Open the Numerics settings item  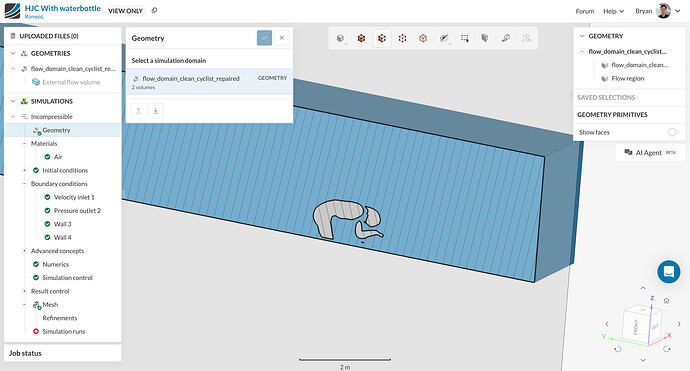(x=55, y=264)
